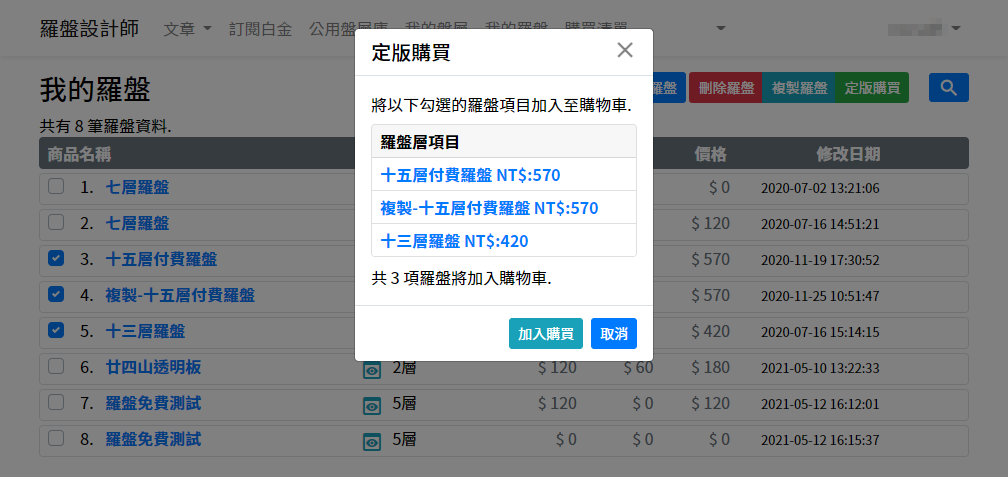This screenshot has width=1008, height=477.
Task: Uncheck the 複製-十五層付費羅盤 checkbox
Action: [56, 294]
